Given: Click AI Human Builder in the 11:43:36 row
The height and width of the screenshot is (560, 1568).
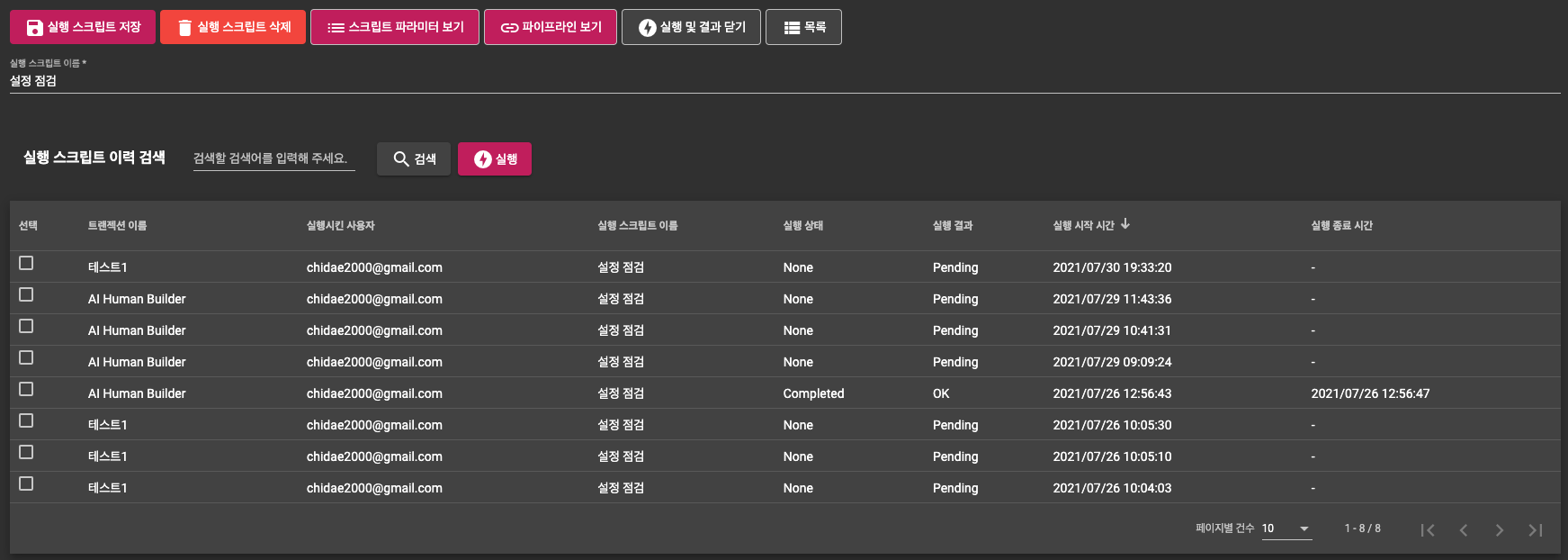Looking at the screenshot, I should pos(137,299).
